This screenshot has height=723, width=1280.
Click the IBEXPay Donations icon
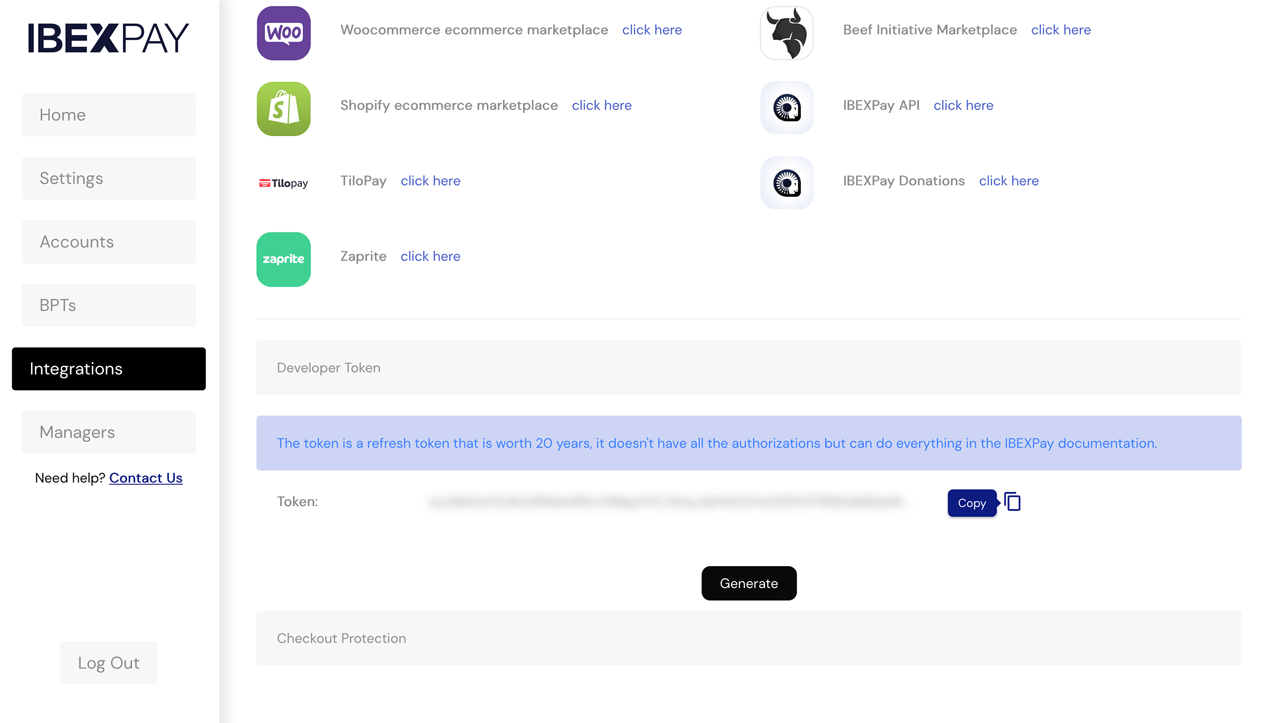tap(786, 182)
